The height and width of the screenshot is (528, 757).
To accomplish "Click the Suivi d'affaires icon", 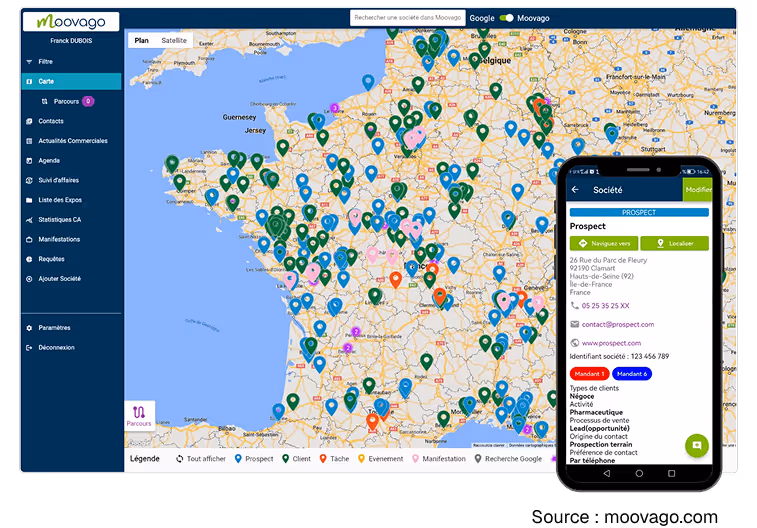I will (29, 181).
